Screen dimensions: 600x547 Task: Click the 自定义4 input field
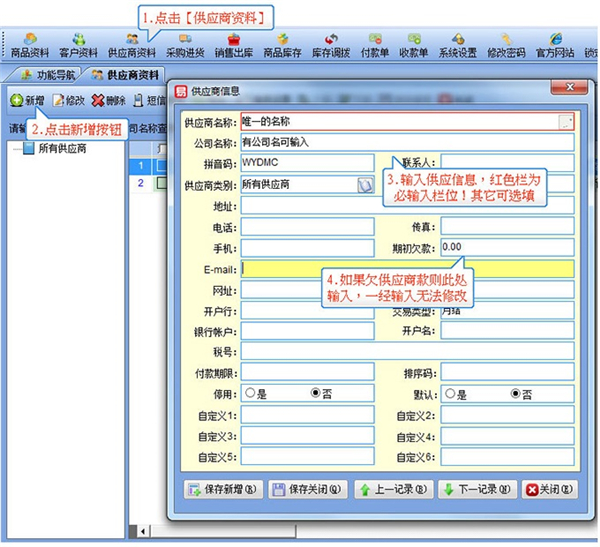tap(507, 436)
